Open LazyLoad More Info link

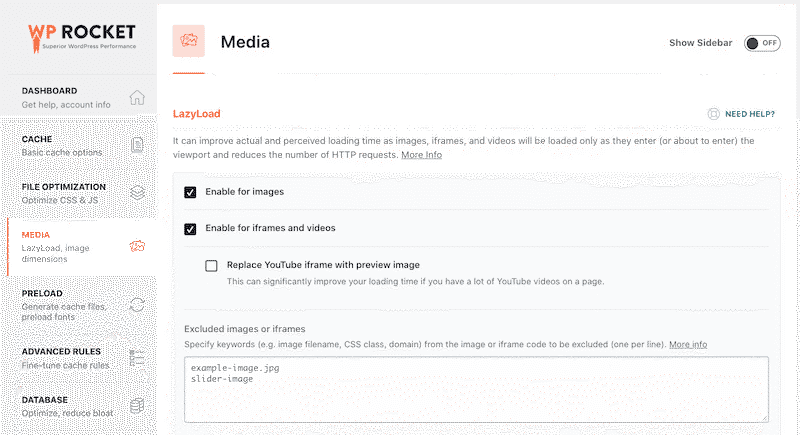pyautogui.click(x=421, y=155)
